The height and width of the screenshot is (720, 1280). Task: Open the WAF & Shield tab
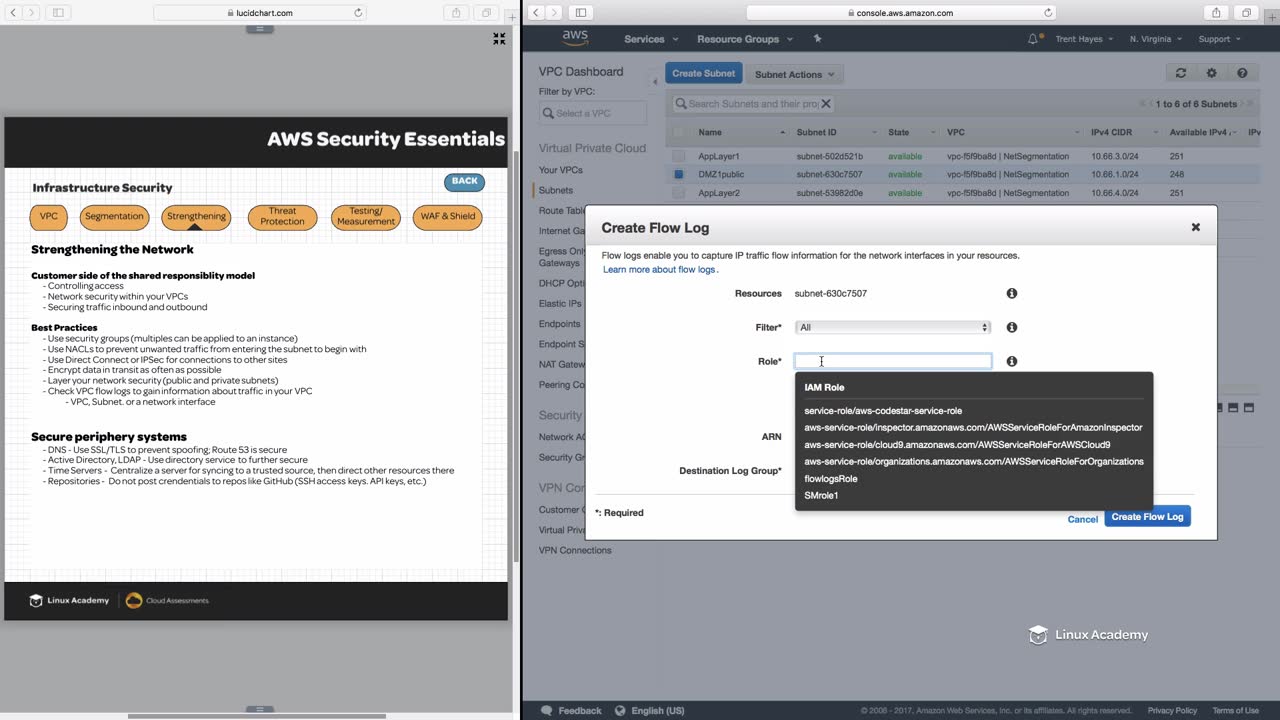[x=448, y=216]
